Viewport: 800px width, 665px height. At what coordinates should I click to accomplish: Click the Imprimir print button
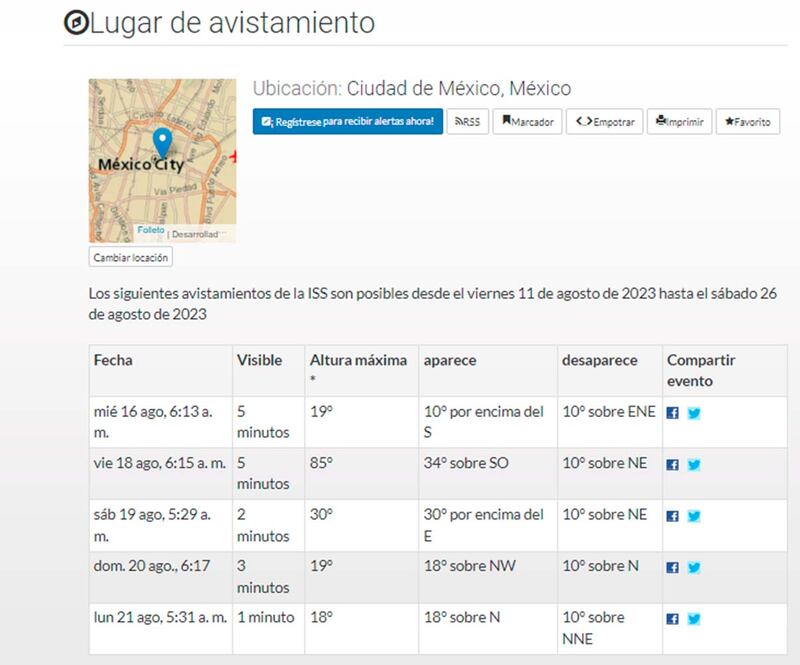coord(679,121)
